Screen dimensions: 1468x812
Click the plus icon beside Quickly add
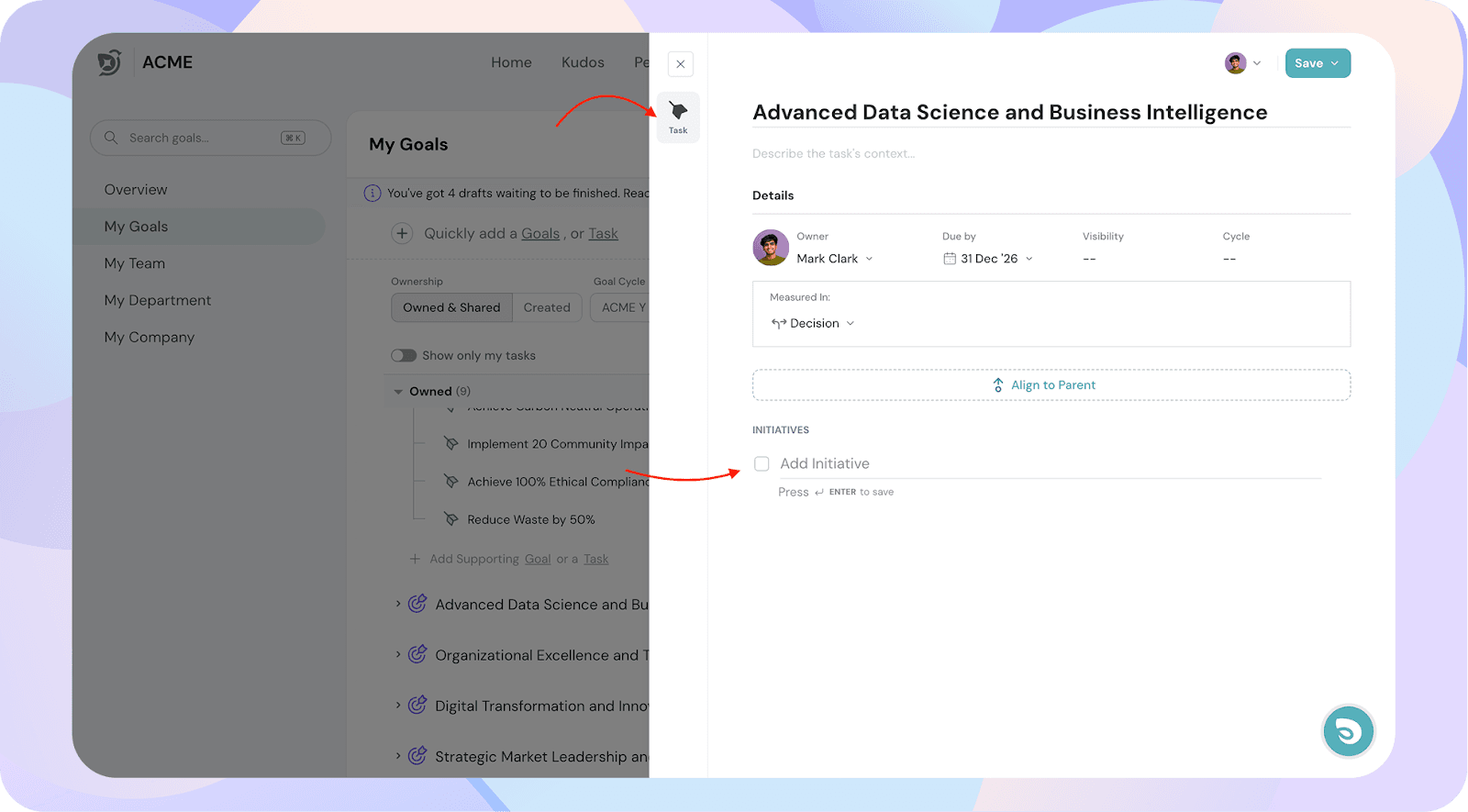(x=402, y=234)
